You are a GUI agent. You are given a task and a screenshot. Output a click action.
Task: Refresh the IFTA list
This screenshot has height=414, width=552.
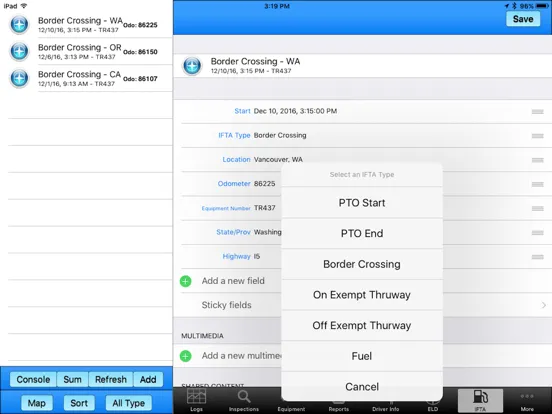coord(111,380)
